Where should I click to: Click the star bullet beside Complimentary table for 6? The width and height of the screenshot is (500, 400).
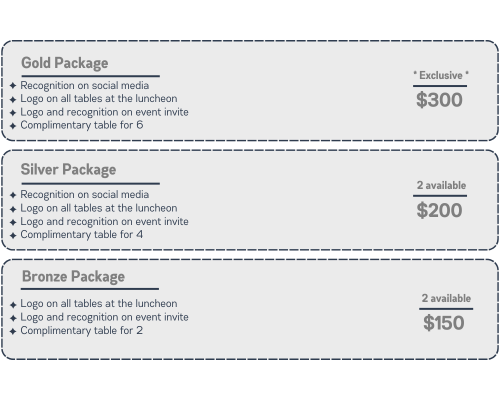pos(13,126)
